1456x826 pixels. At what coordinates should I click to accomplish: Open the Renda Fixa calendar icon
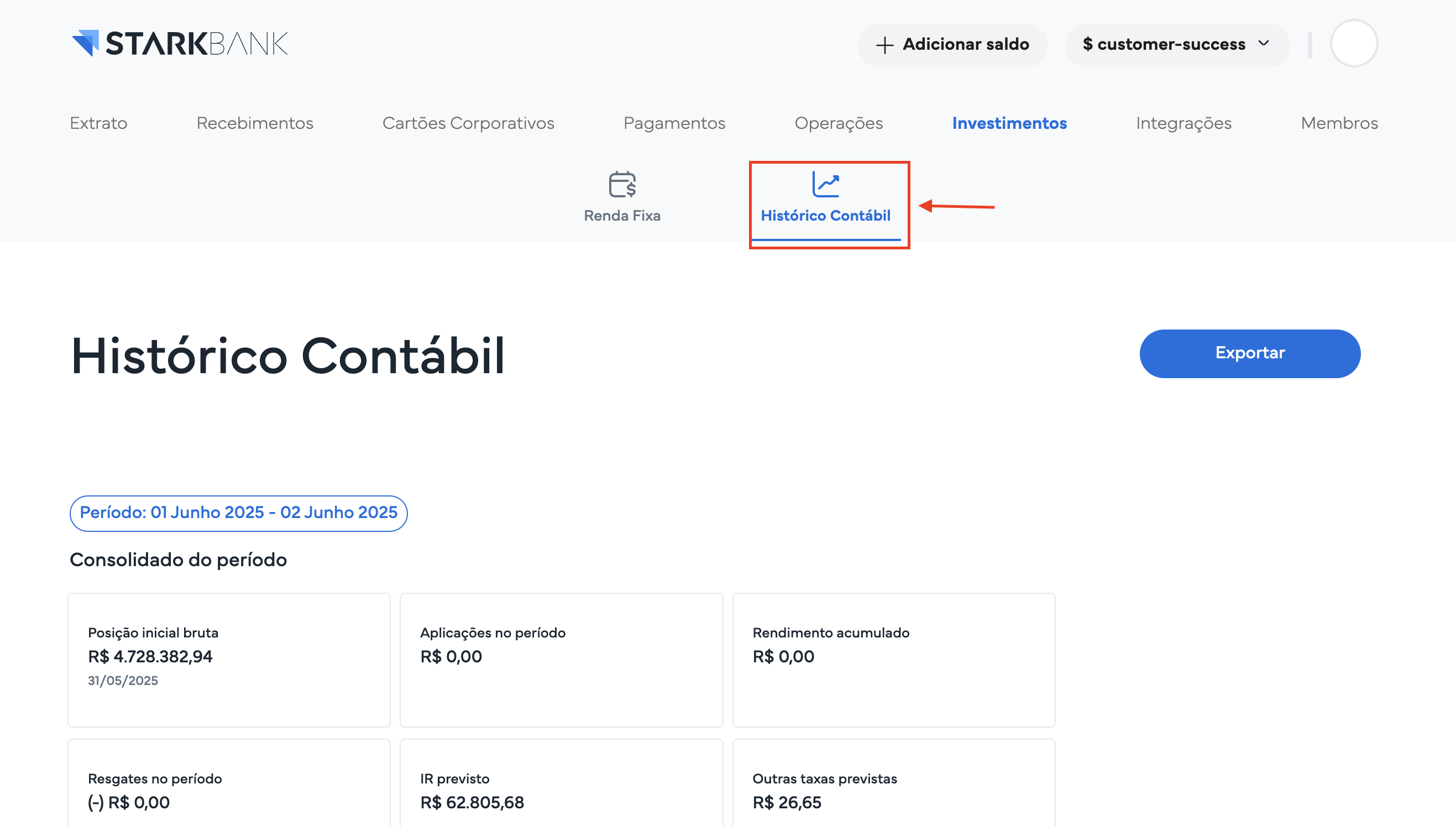pyautogui.click(x=622, y=184)
